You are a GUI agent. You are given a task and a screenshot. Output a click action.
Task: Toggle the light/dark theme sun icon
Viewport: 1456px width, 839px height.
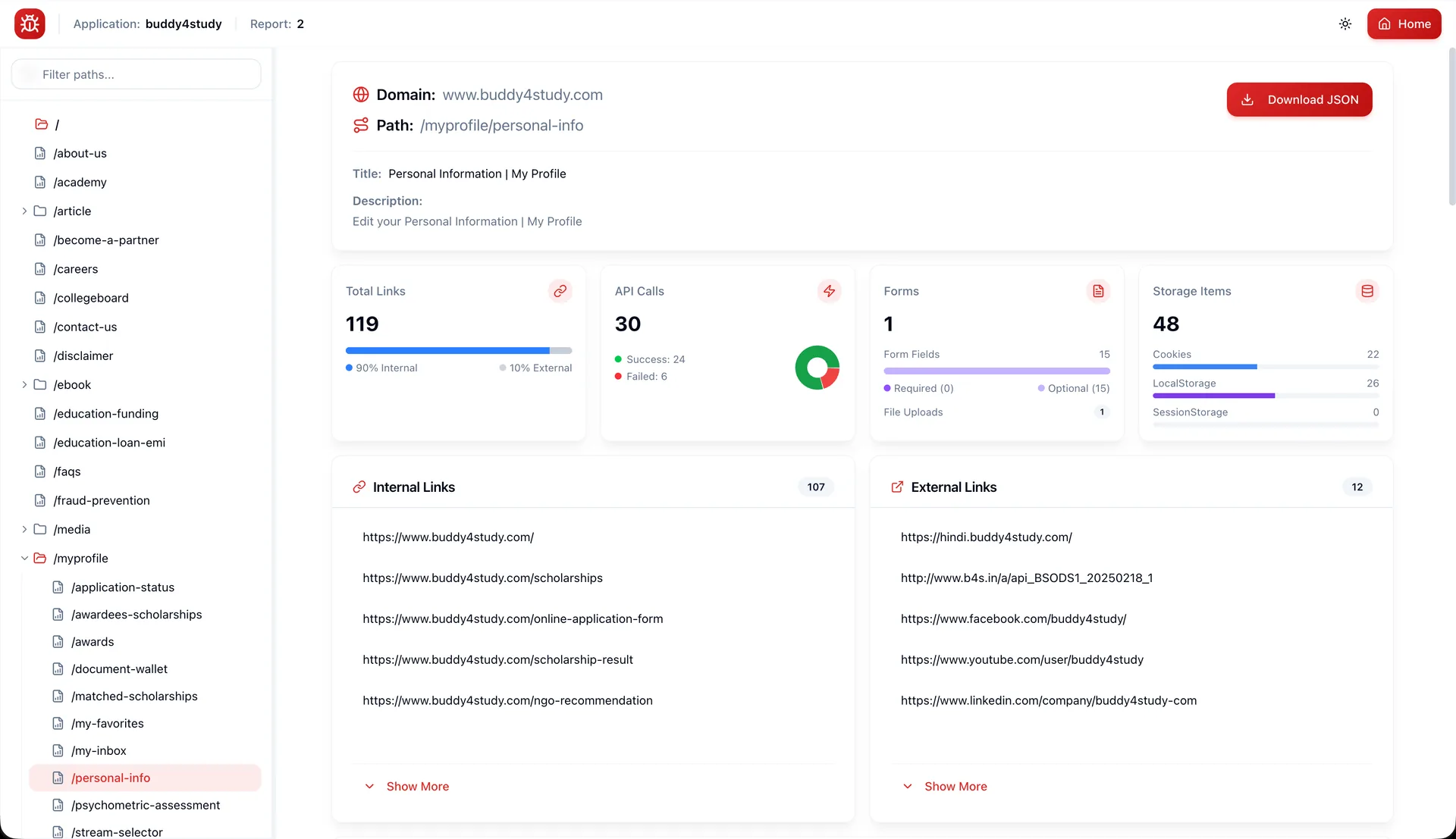tap(1345, 23)
